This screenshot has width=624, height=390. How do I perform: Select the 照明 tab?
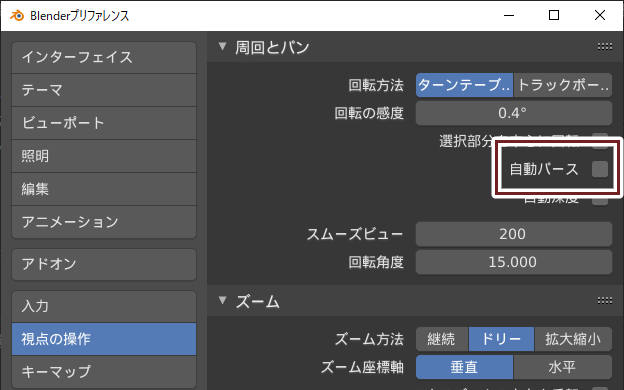tap(104, 156)
